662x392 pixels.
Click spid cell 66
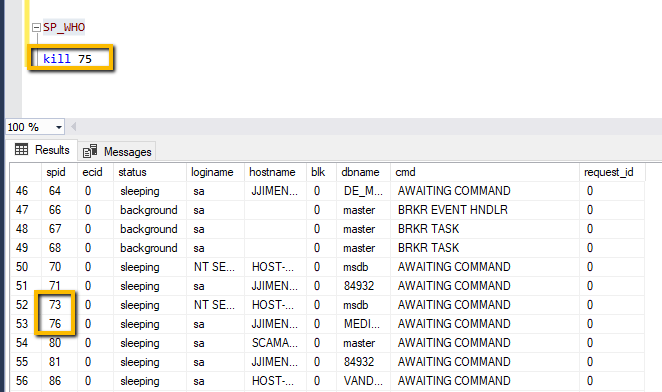click(59, 210)
